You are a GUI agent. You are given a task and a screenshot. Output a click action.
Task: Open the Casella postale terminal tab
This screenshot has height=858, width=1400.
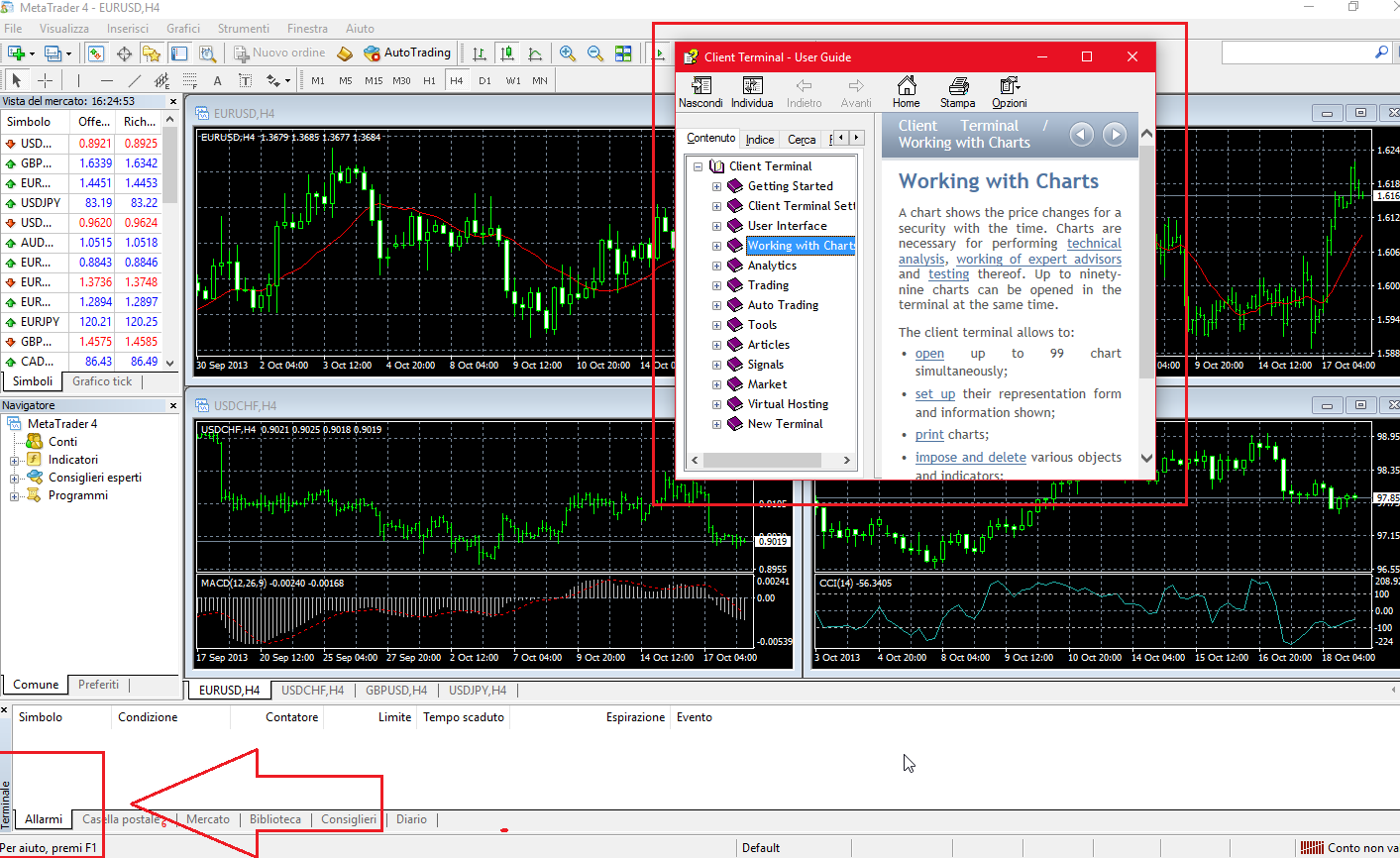coord(121,819)
